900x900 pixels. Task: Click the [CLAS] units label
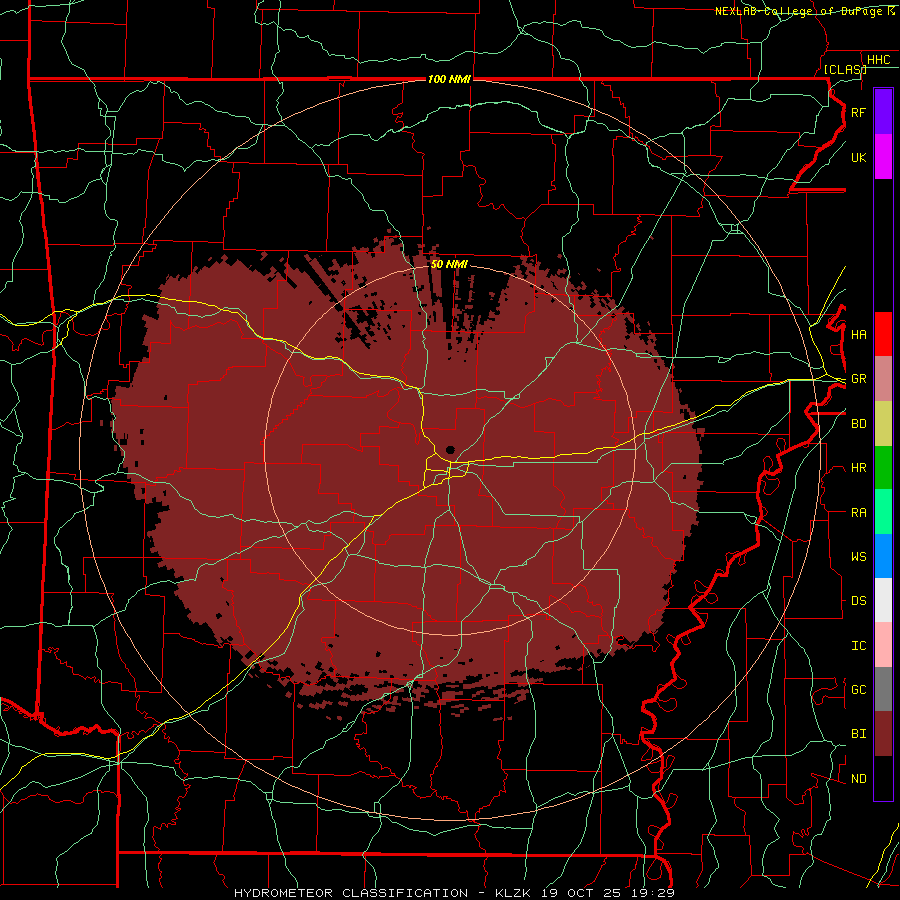click(x=845, y=69)
